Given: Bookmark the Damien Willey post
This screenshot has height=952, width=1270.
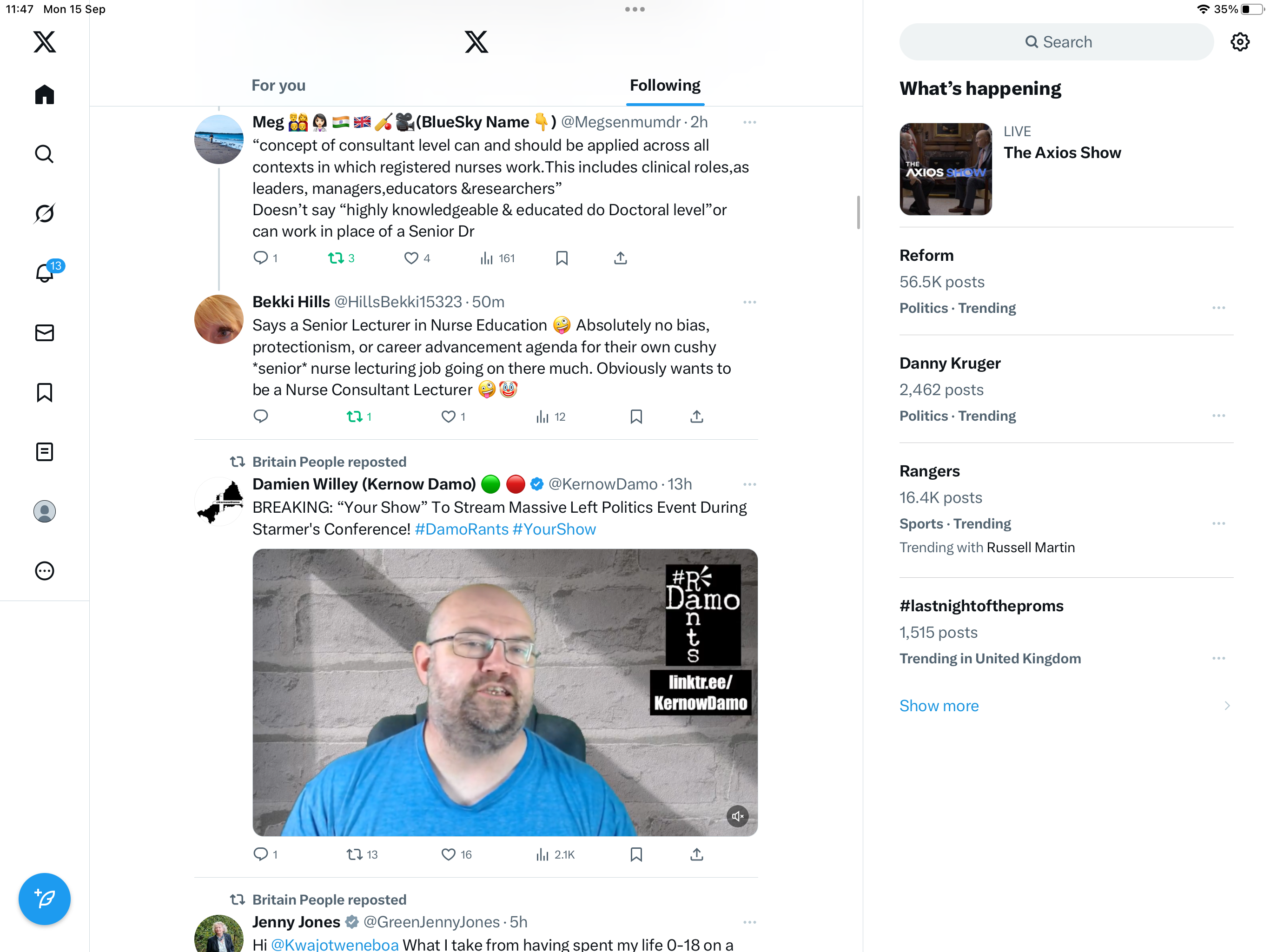Looking at the screenshot, I should tap(635, 854).
